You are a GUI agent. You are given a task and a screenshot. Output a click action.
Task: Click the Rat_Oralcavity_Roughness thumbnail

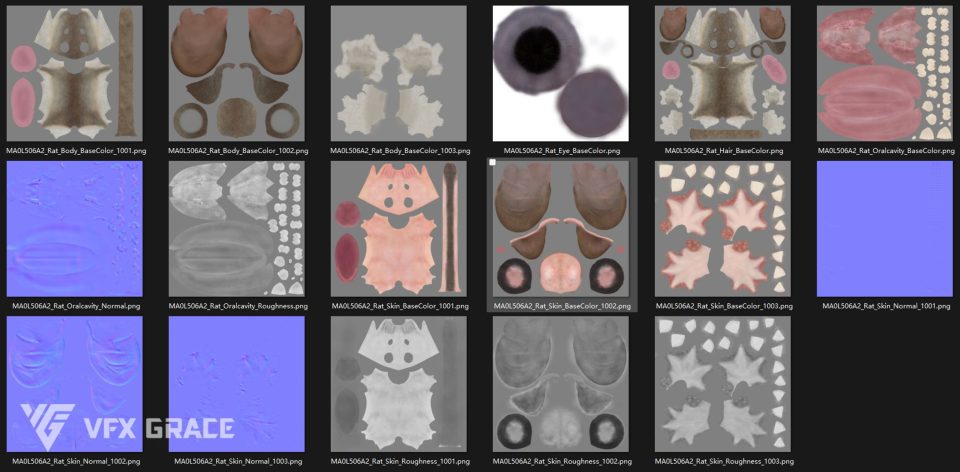coord(237,229)
